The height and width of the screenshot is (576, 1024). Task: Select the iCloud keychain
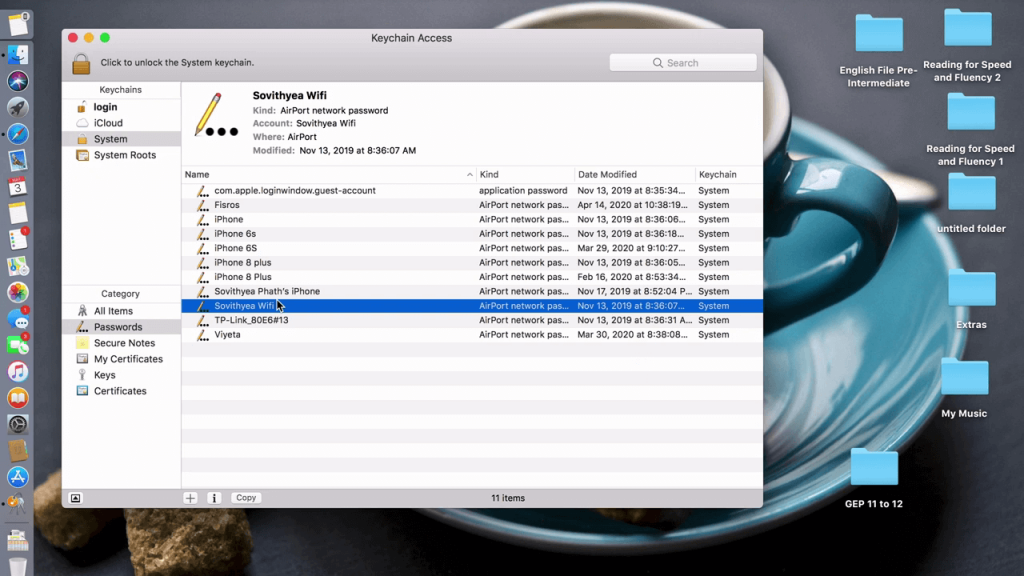tap(108, 123)
